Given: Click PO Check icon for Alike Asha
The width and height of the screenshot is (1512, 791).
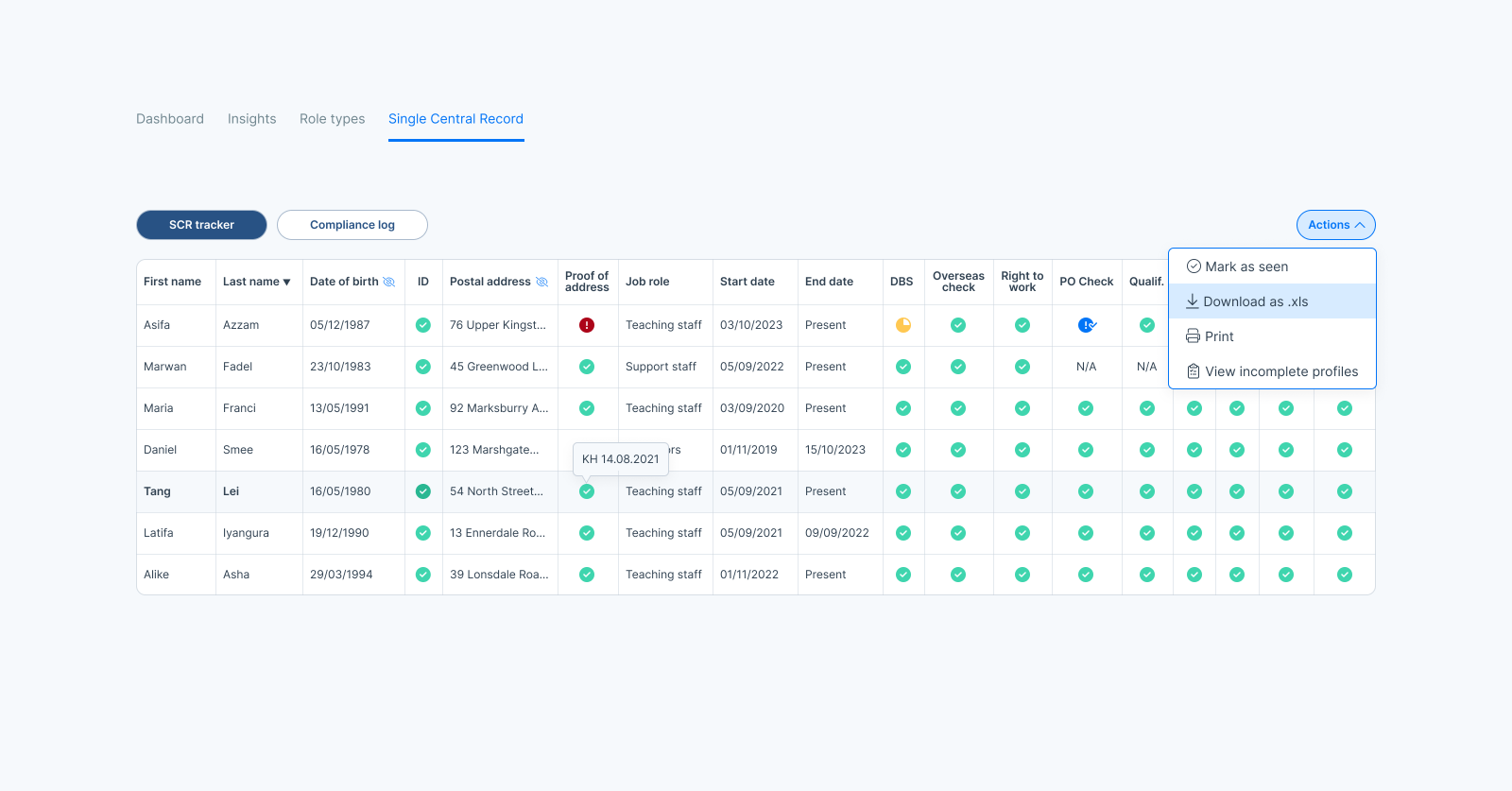Looking at the screenshot, I should pos(1086,575).
